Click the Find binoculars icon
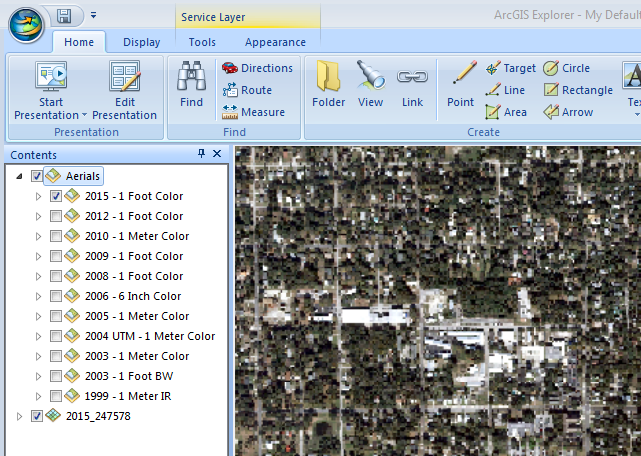The image size is (641, 456). pos(191,77)
